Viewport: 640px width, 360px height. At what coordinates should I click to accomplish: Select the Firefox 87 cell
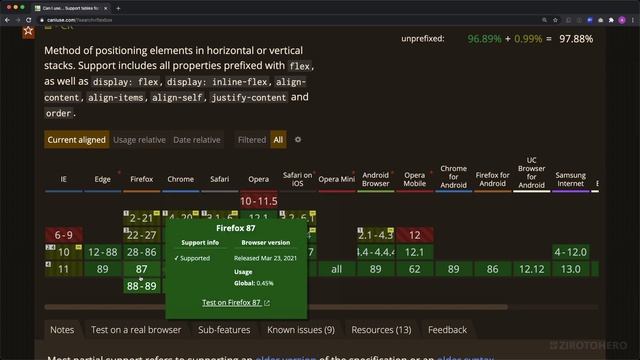pos(142,269)
